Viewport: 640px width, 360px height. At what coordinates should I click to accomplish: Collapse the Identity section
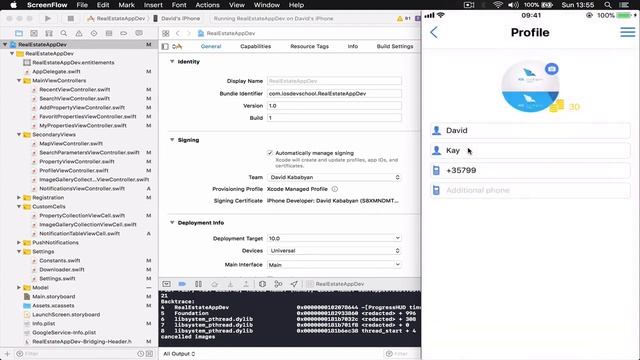[x=172, y=61]
